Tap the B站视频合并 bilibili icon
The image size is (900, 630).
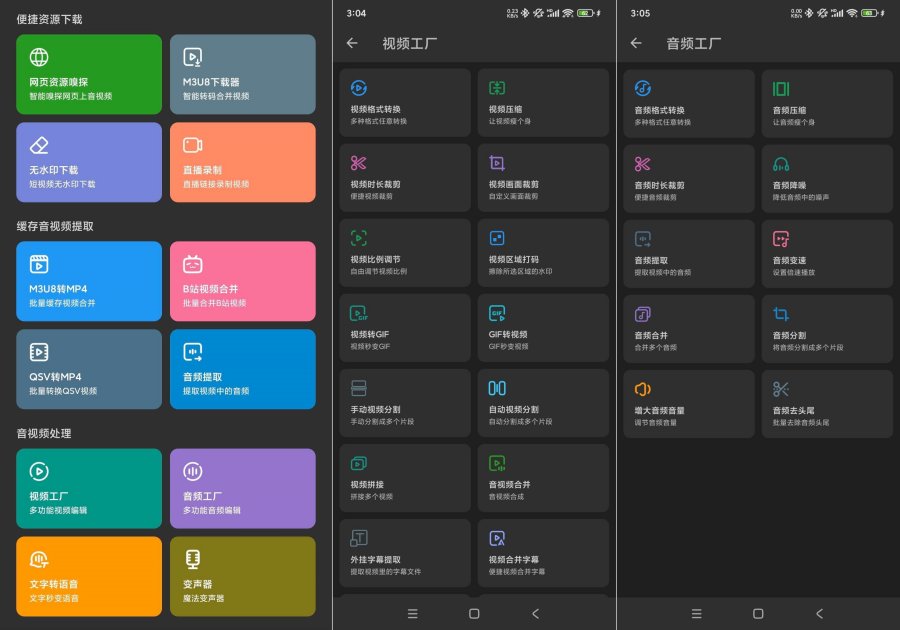point(193,264)
